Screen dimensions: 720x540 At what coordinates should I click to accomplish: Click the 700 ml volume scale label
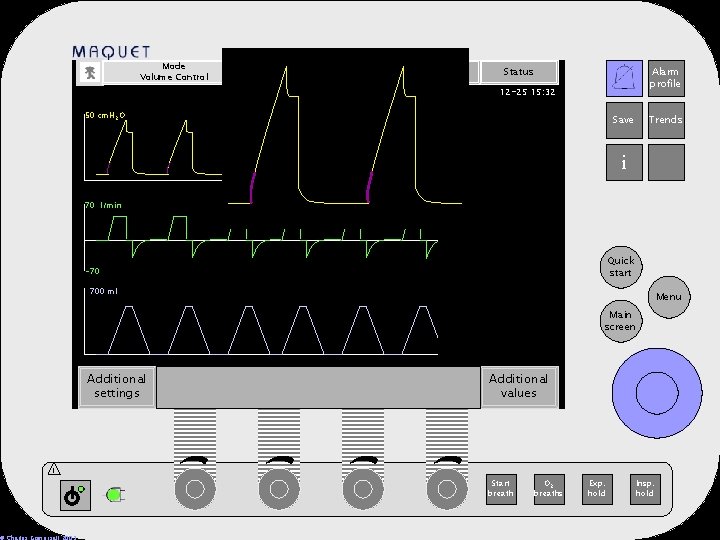point(103,291)
